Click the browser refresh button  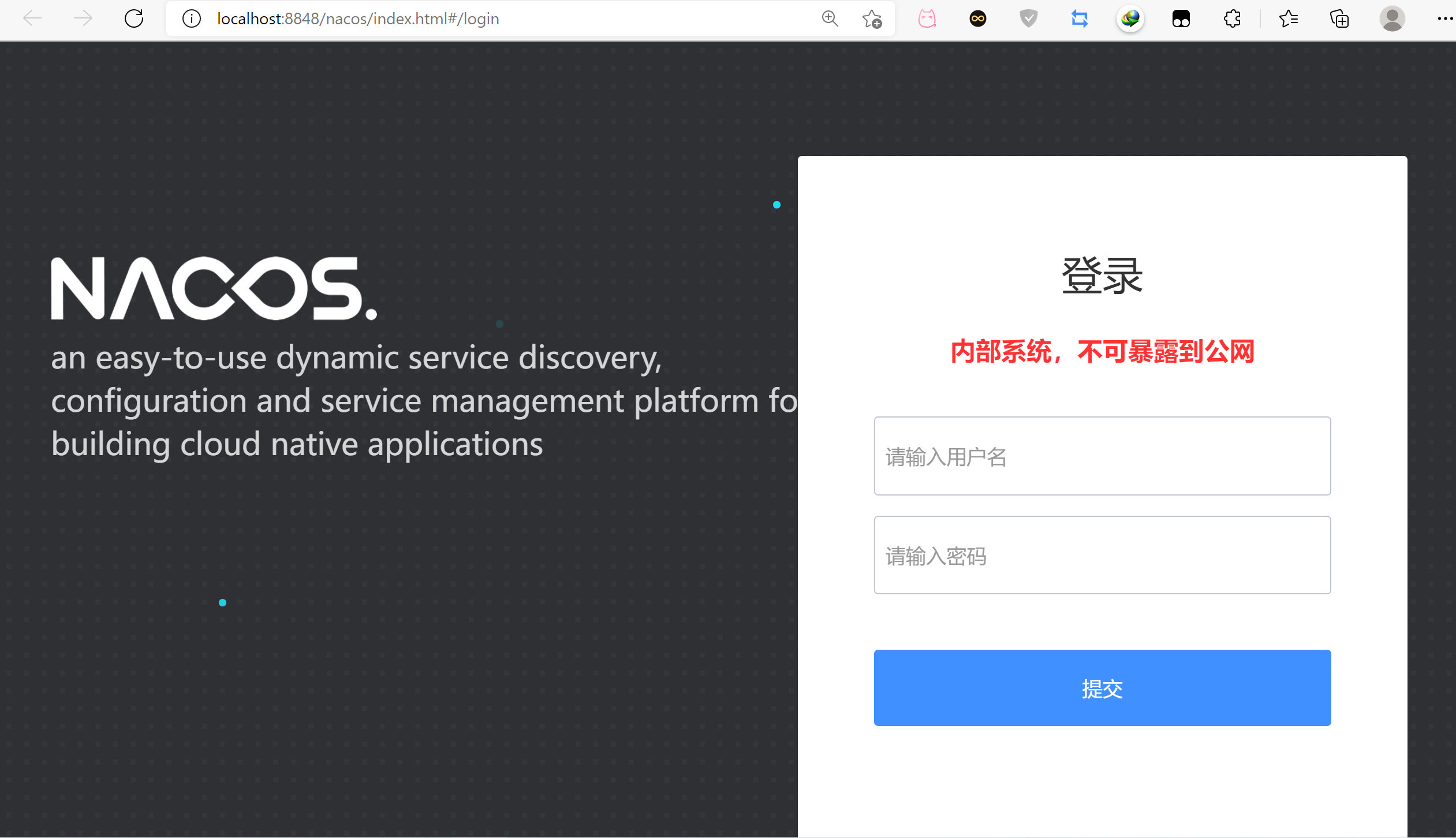(x=134, y=18)
